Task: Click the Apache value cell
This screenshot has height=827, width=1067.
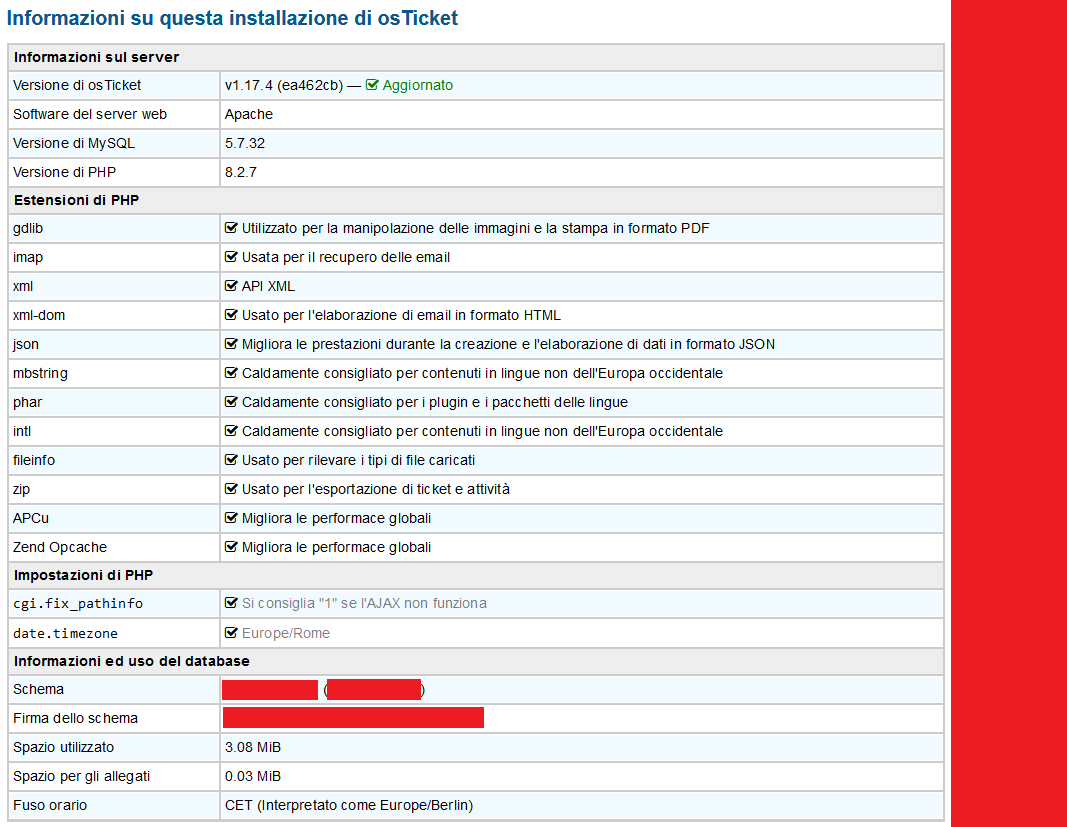Action: coord(582,114)
